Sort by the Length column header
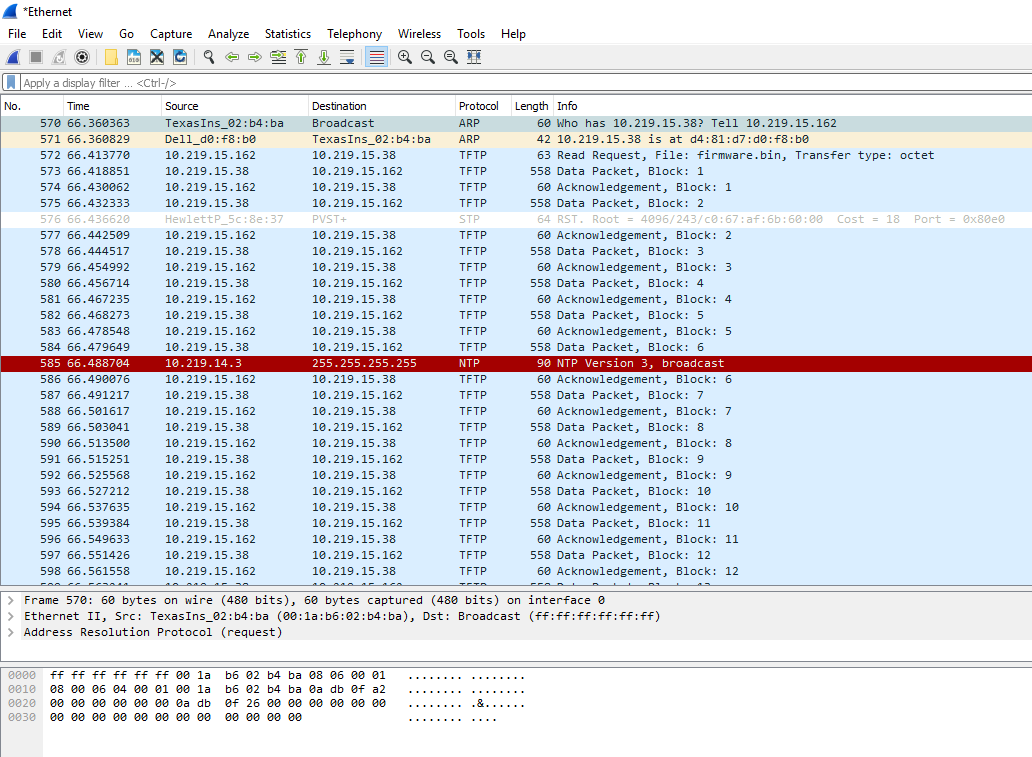Image resolution: width=1032 pixels, height=757 pixels. (x=532, y=106)
